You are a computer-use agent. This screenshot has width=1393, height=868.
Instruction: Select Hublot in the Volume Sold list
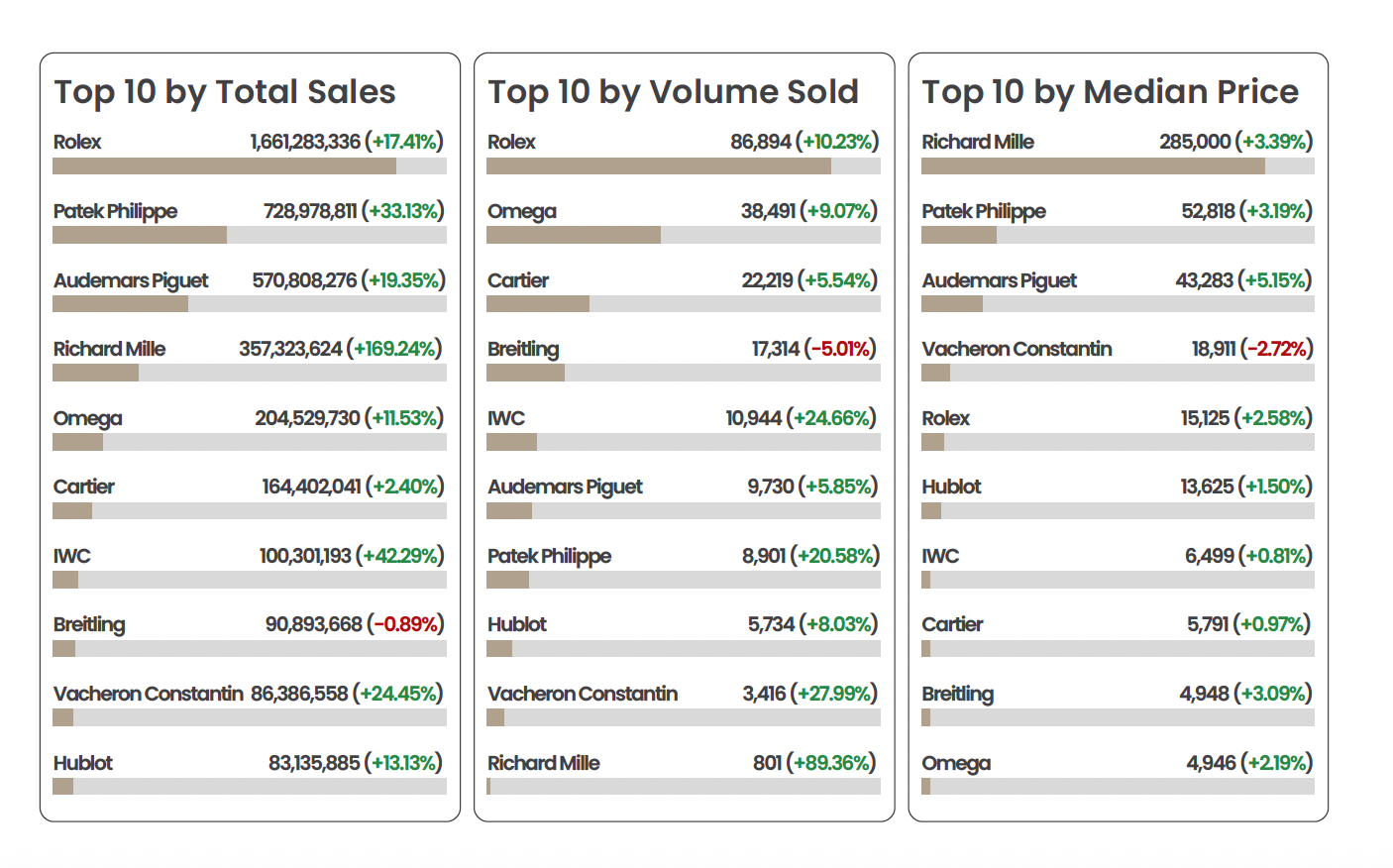point(517,624)
